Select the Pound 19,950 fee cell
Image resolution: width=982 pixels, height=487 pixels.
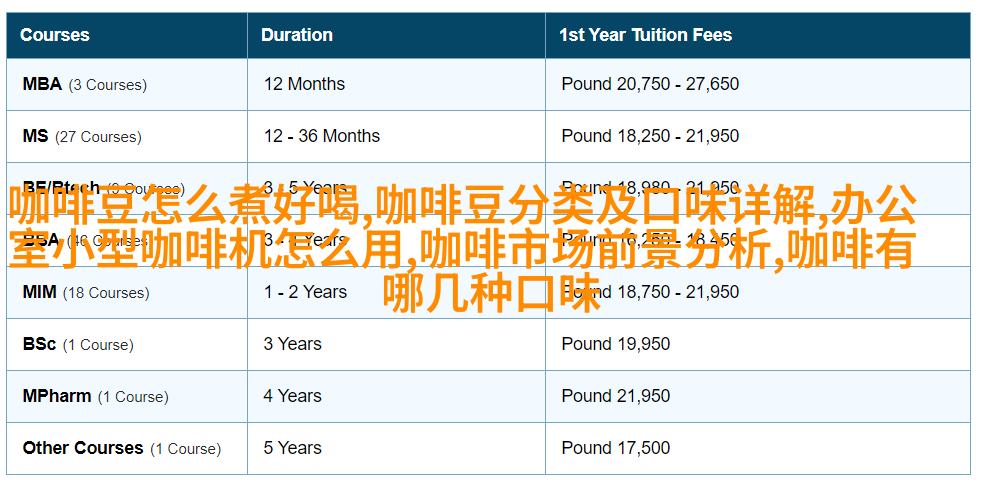616,344
